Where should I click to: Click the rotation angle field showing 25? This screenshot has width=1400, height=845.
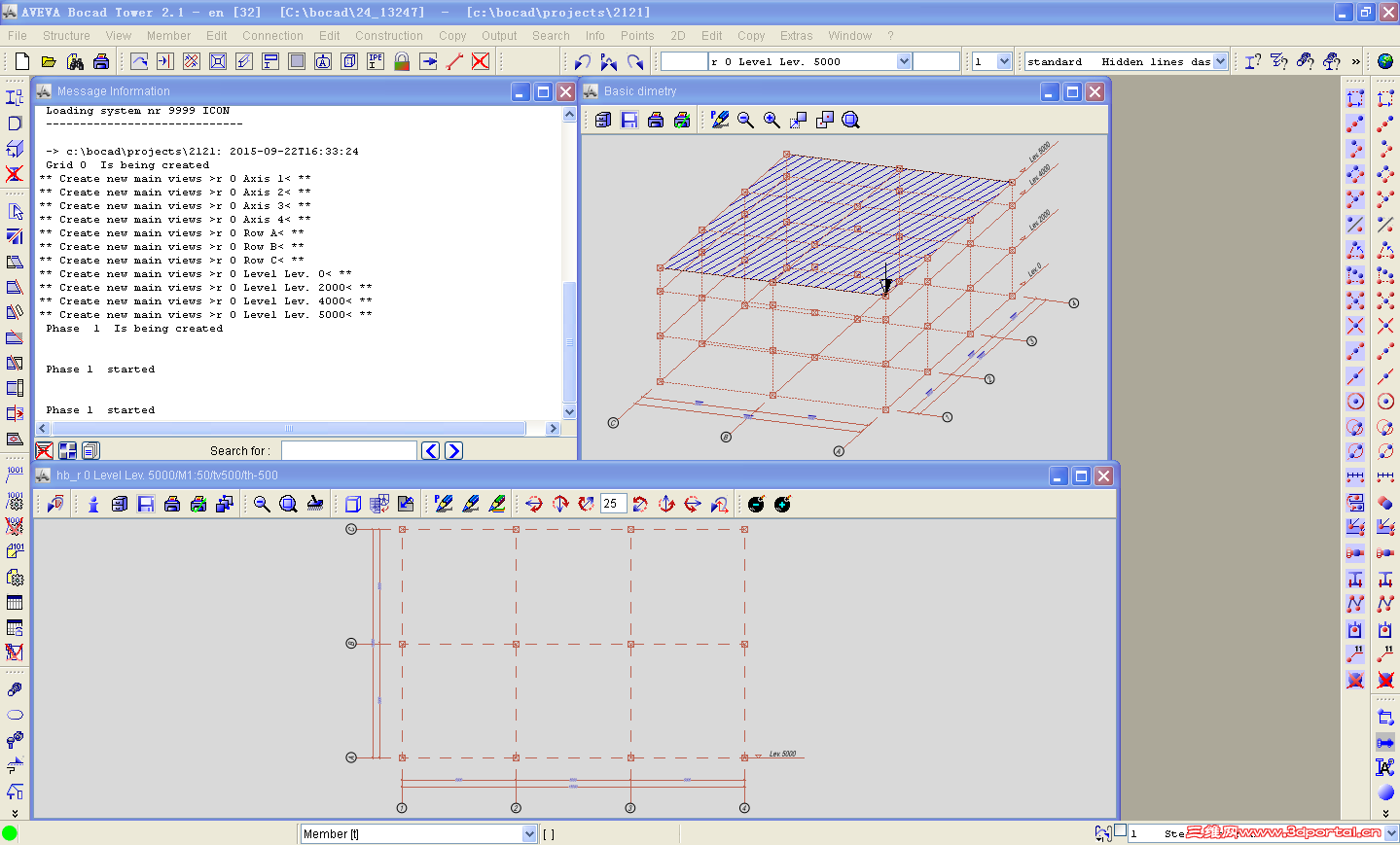click(x=613, y=504)
